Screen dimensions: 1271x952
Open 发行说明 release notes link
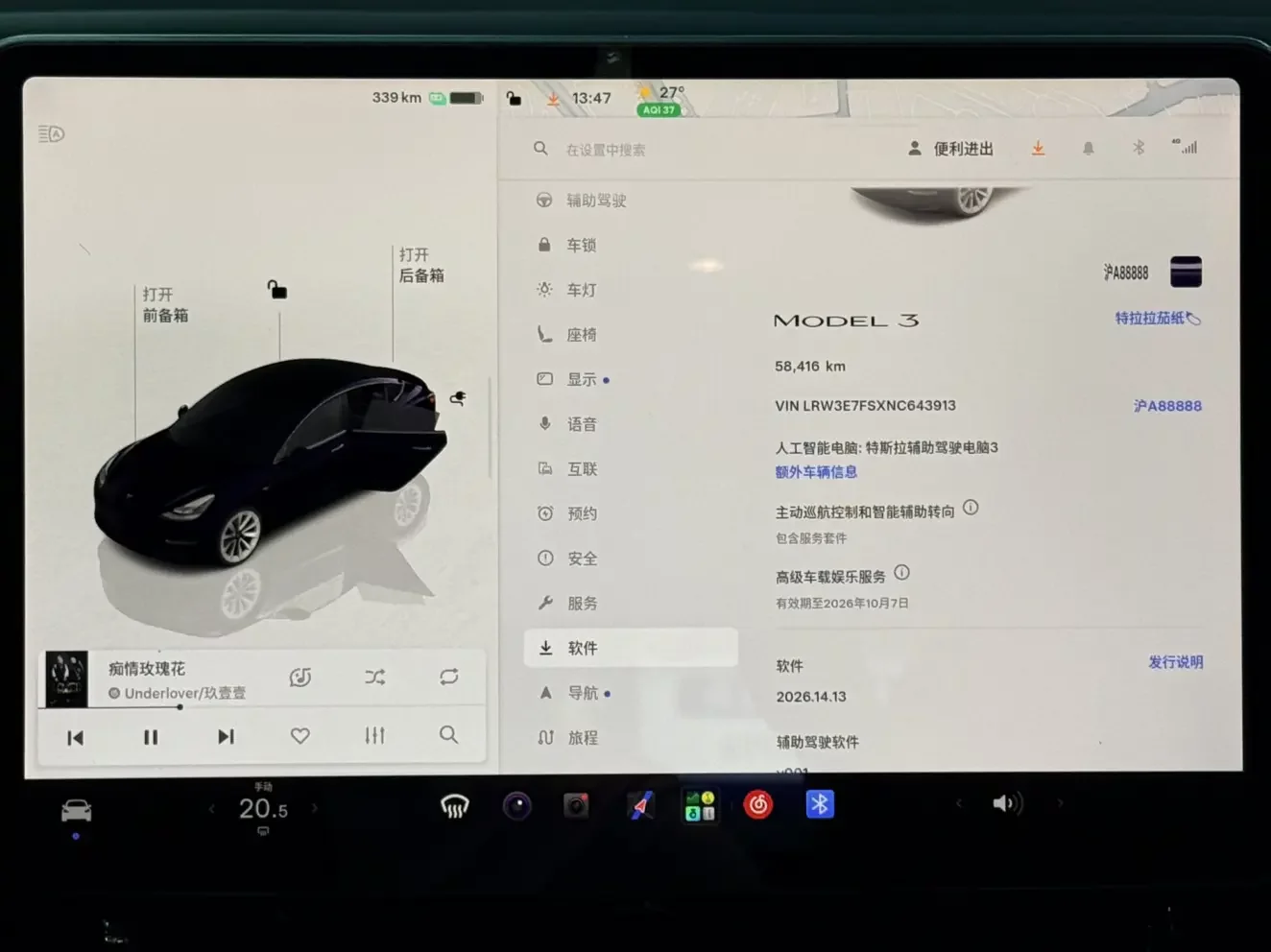tap(1175, 662)
